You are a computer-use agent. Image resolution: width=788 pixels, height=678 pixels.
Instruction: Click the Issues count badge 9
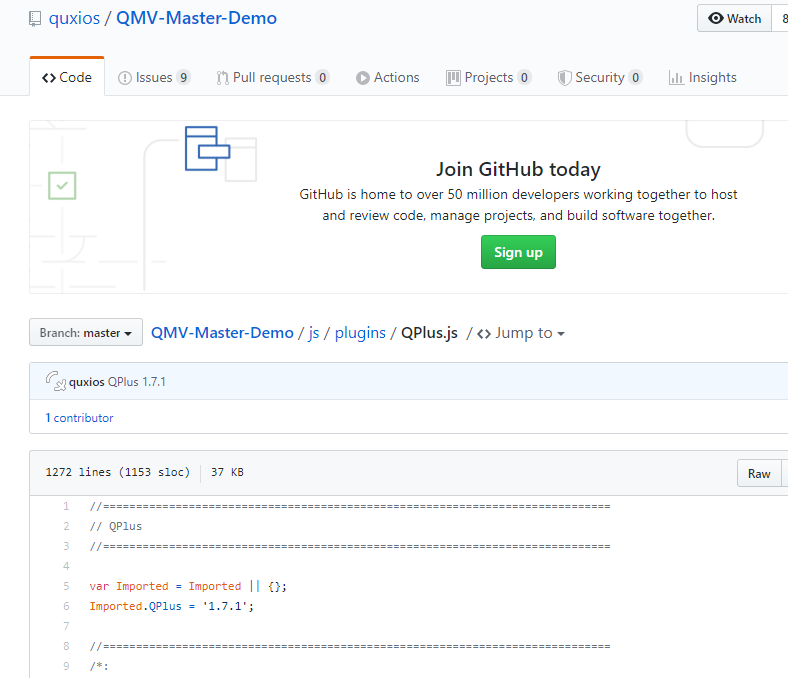[x=183, y=77]
